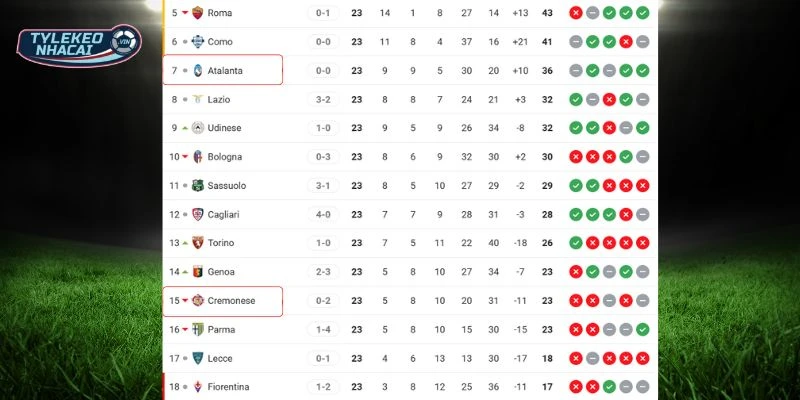Select the Sassuolo club badge

(198, 186)
